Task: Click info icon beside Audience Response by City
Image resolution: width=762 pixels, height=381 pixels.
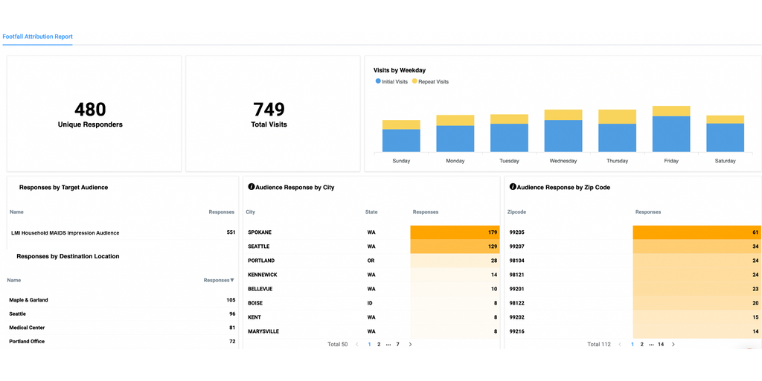Action: (251, 187)
